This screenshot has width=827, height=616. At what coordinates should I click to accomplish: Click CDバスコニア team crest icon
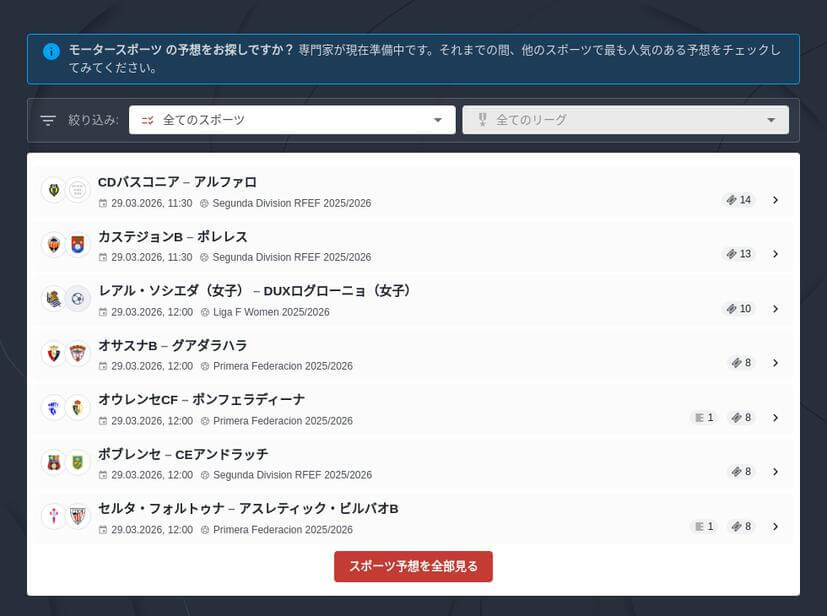(53, 190)
